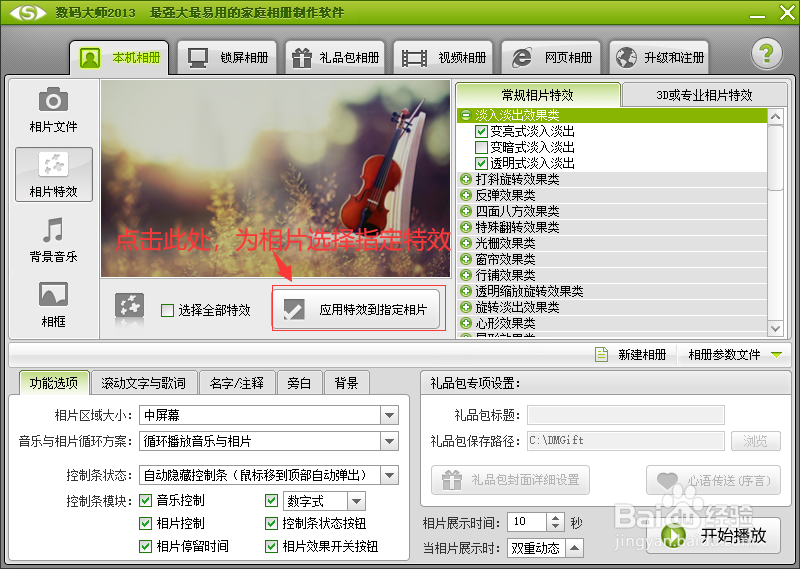Open 当相片展示时 双重动态 dropdown

pos(574,548)
